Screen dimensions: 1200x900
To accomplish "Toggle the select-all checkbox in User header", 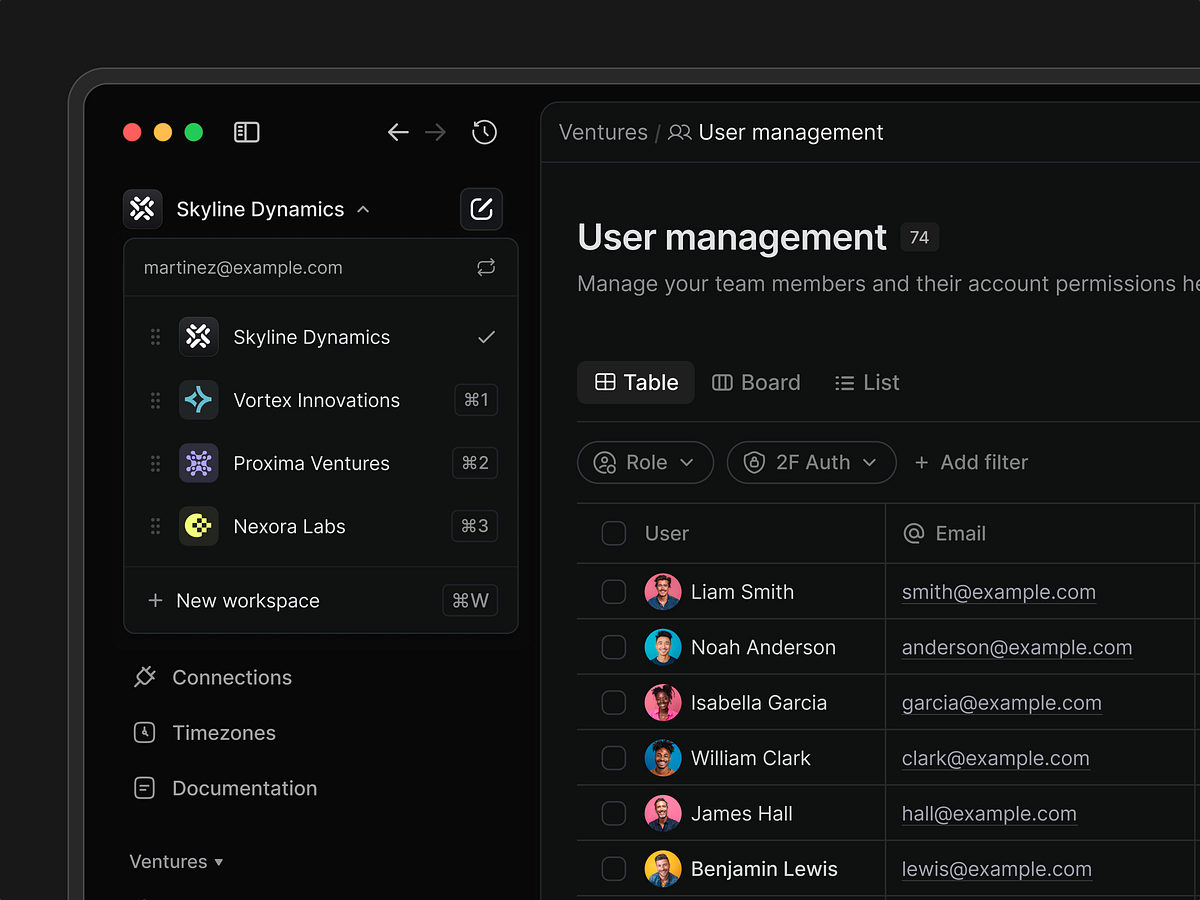I will pyautogui.click(x=614, y=533).
